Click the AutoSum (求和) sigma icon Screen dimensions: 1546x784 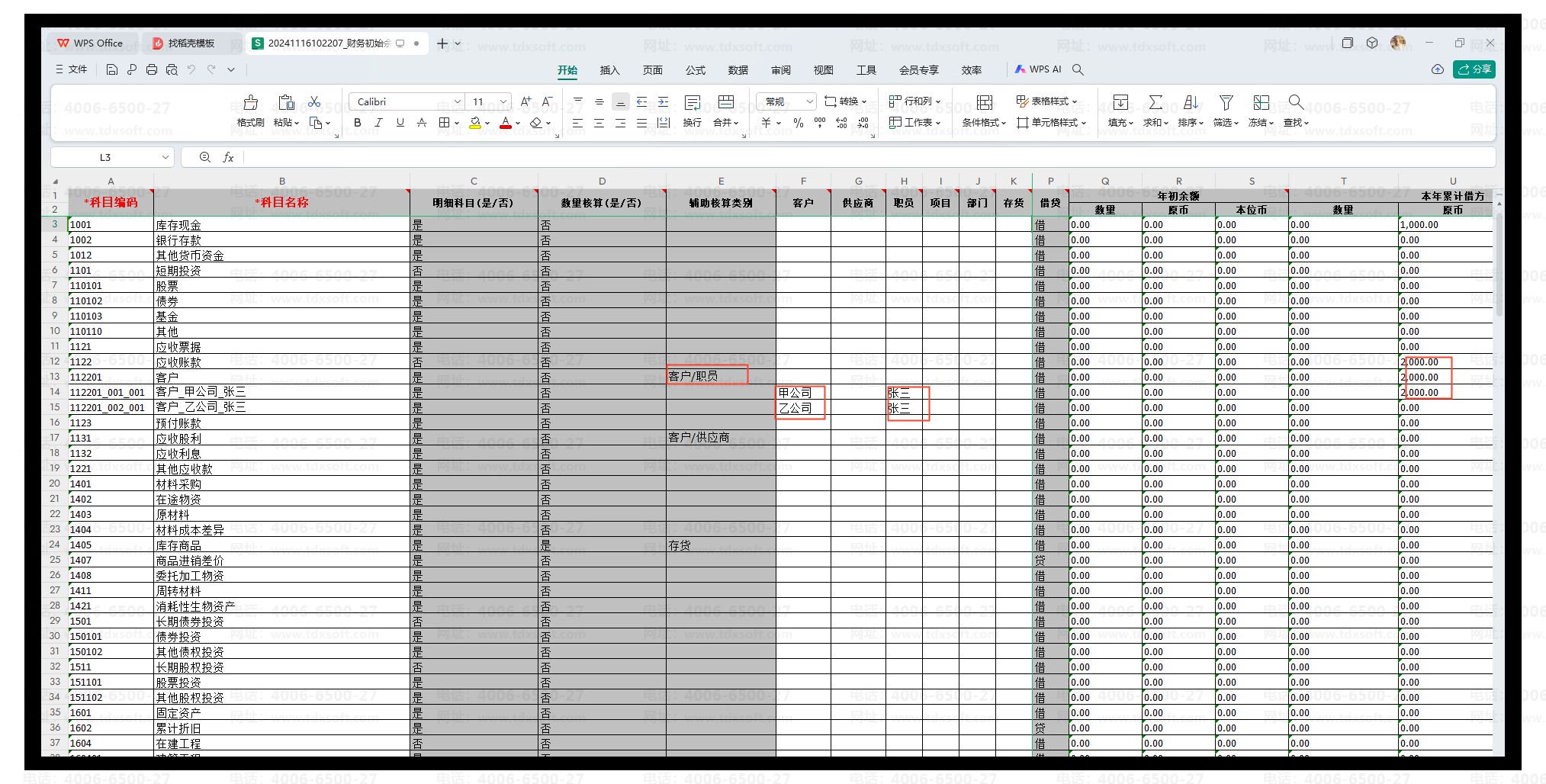coord(1155,103)
